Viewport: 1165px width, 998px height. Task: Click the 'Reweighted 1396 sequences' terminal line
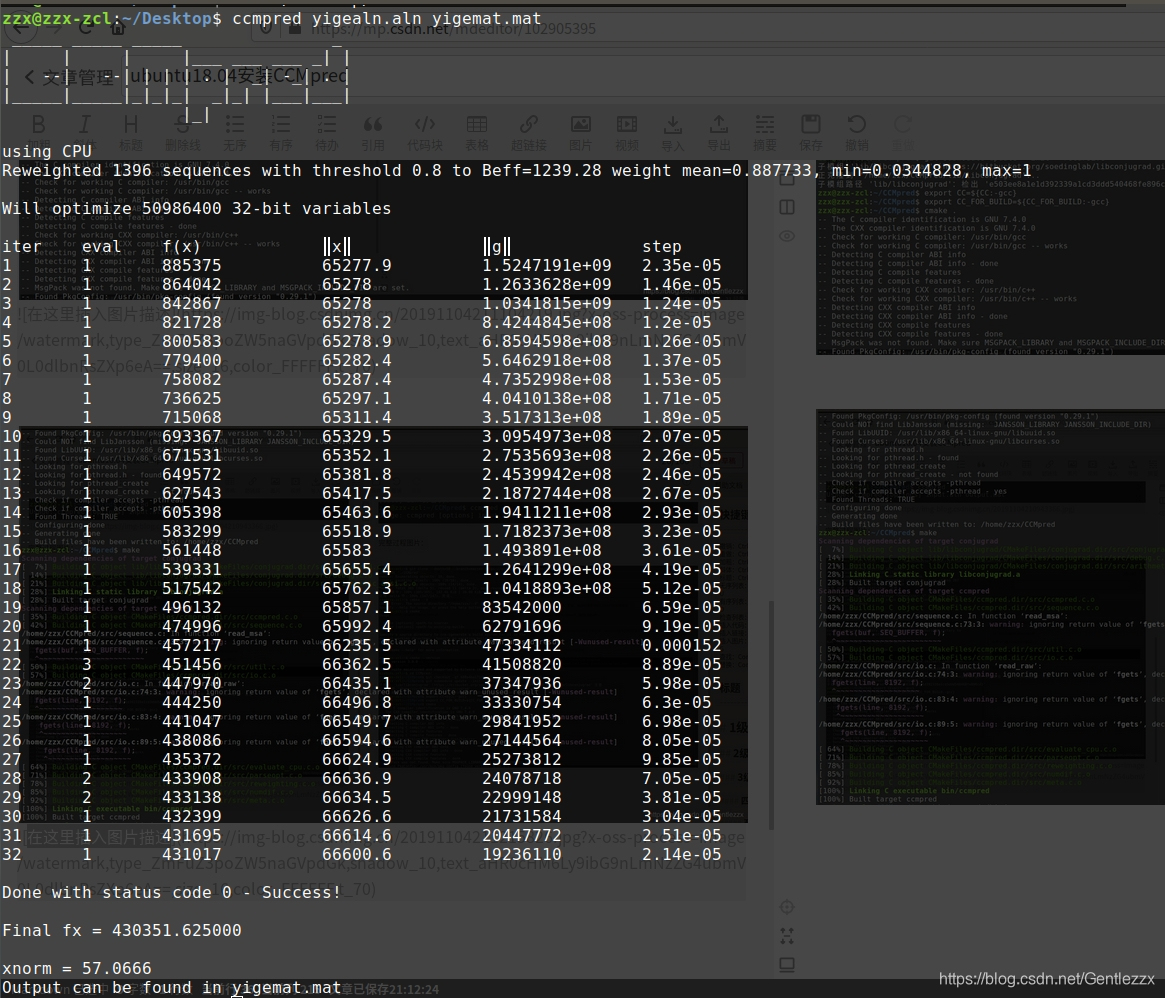click(516, 171)
